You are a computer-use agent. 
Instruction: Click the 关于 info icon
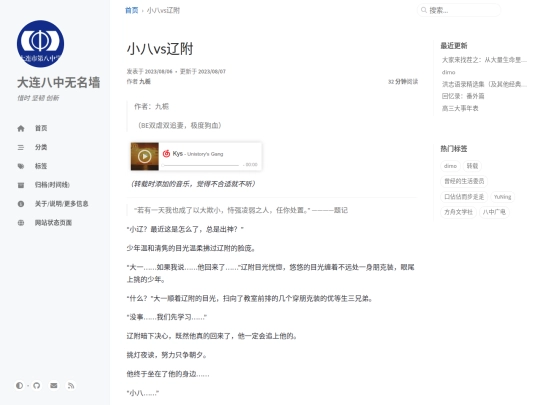point(21,204)
